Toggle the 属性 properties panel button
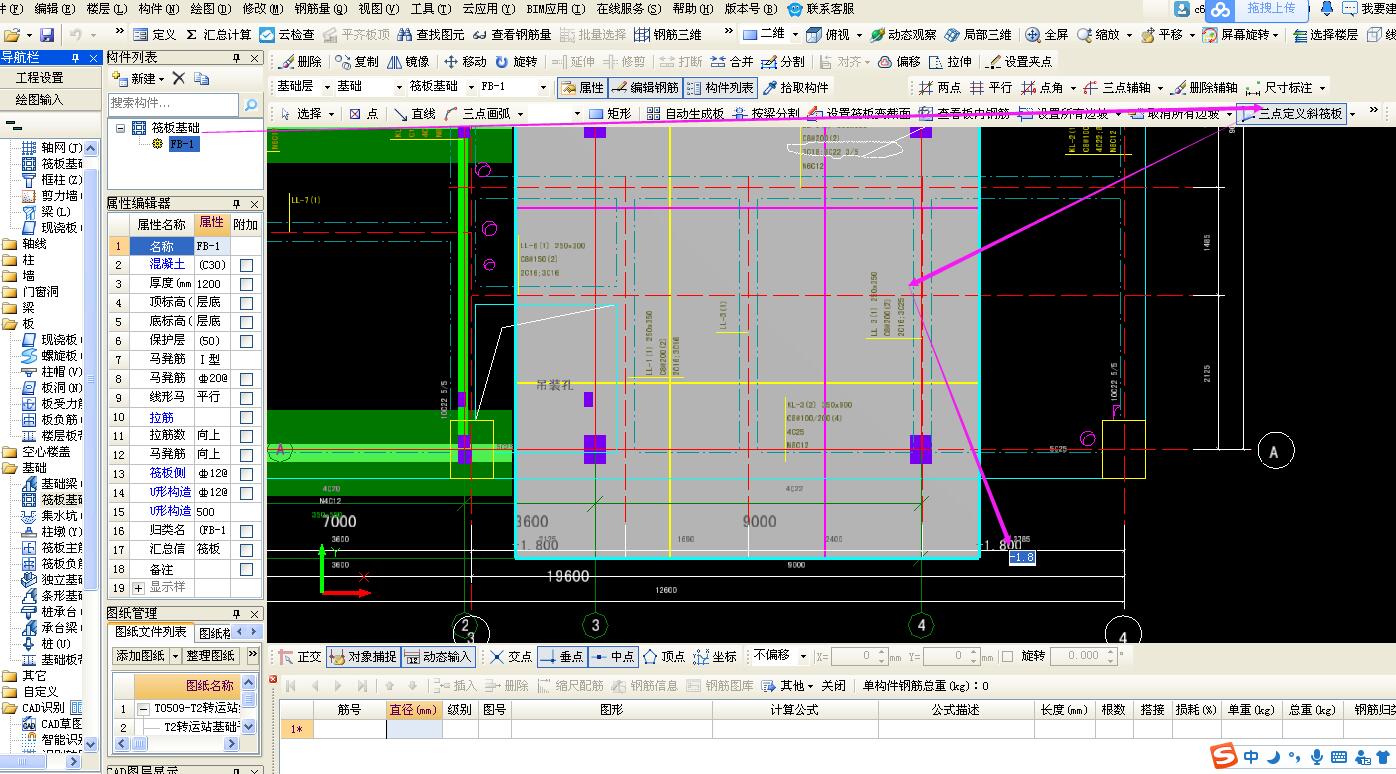 [582, 88]
